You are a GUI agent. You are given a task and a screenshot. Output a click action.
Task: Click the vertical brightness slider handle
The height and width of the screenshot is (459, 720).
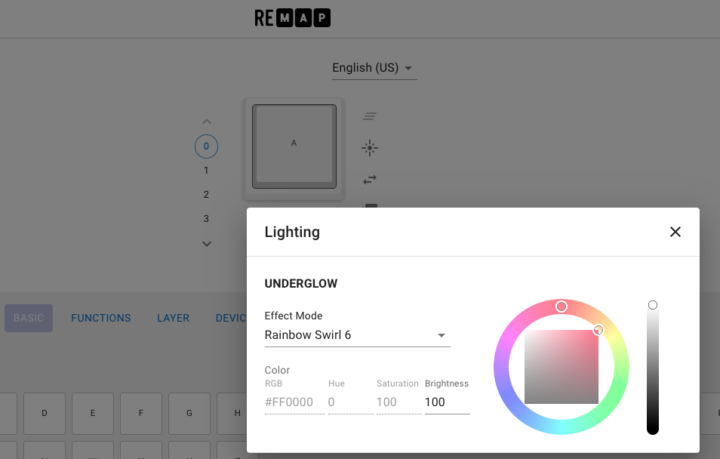point(653,305)
